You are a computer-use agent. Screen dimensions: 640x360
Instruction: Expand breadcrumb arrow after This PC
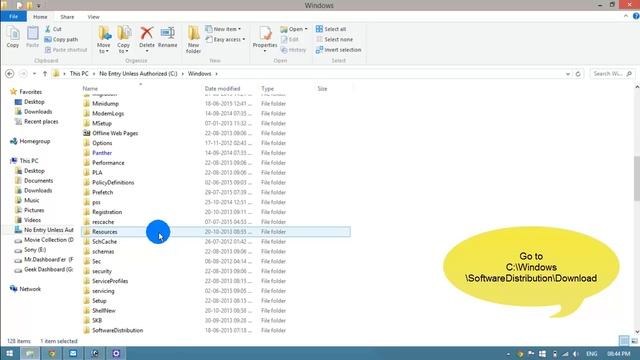click(x=94, y=74)
